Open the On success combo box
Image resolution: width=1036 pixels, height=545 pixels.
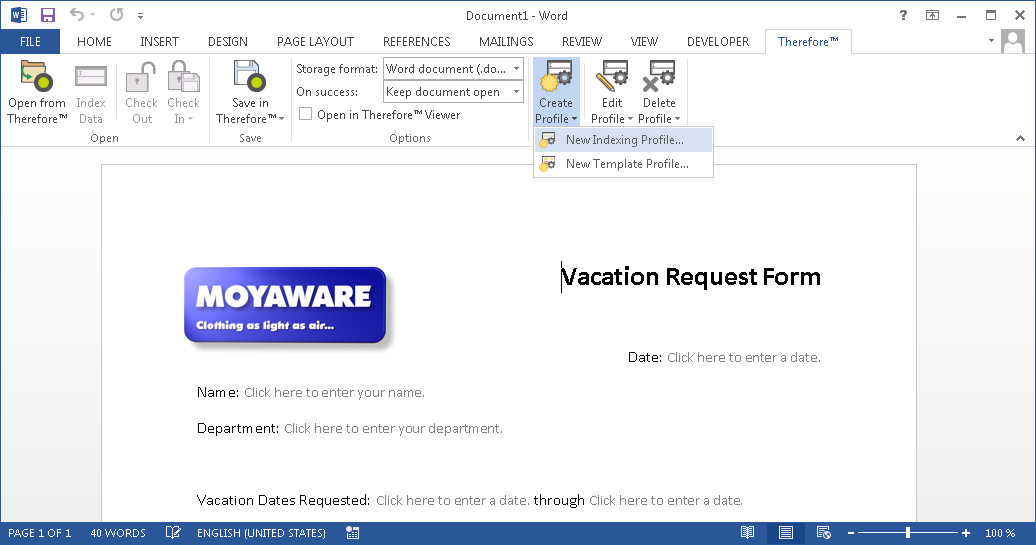(x=516, y=92)
